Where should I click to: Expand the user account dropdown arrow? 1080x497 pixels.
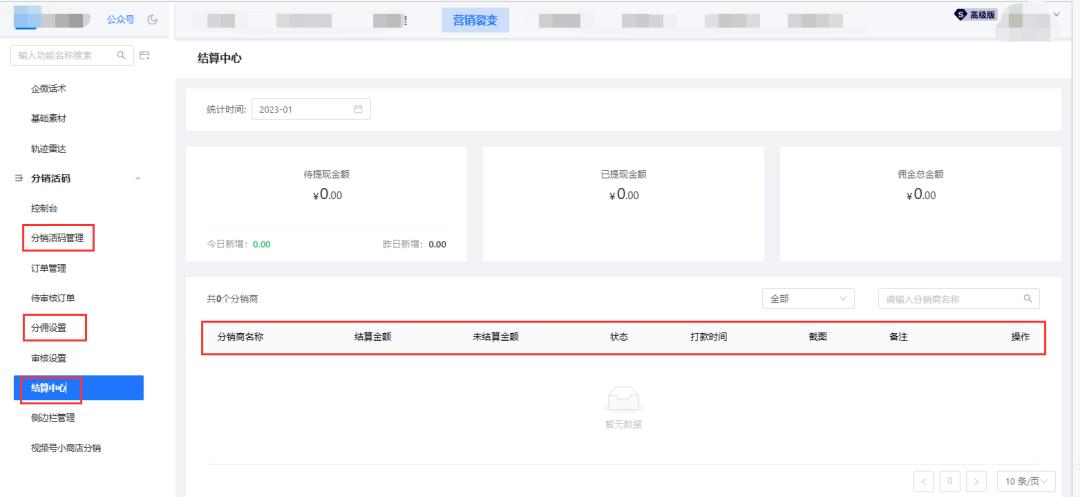(1057, 14)
